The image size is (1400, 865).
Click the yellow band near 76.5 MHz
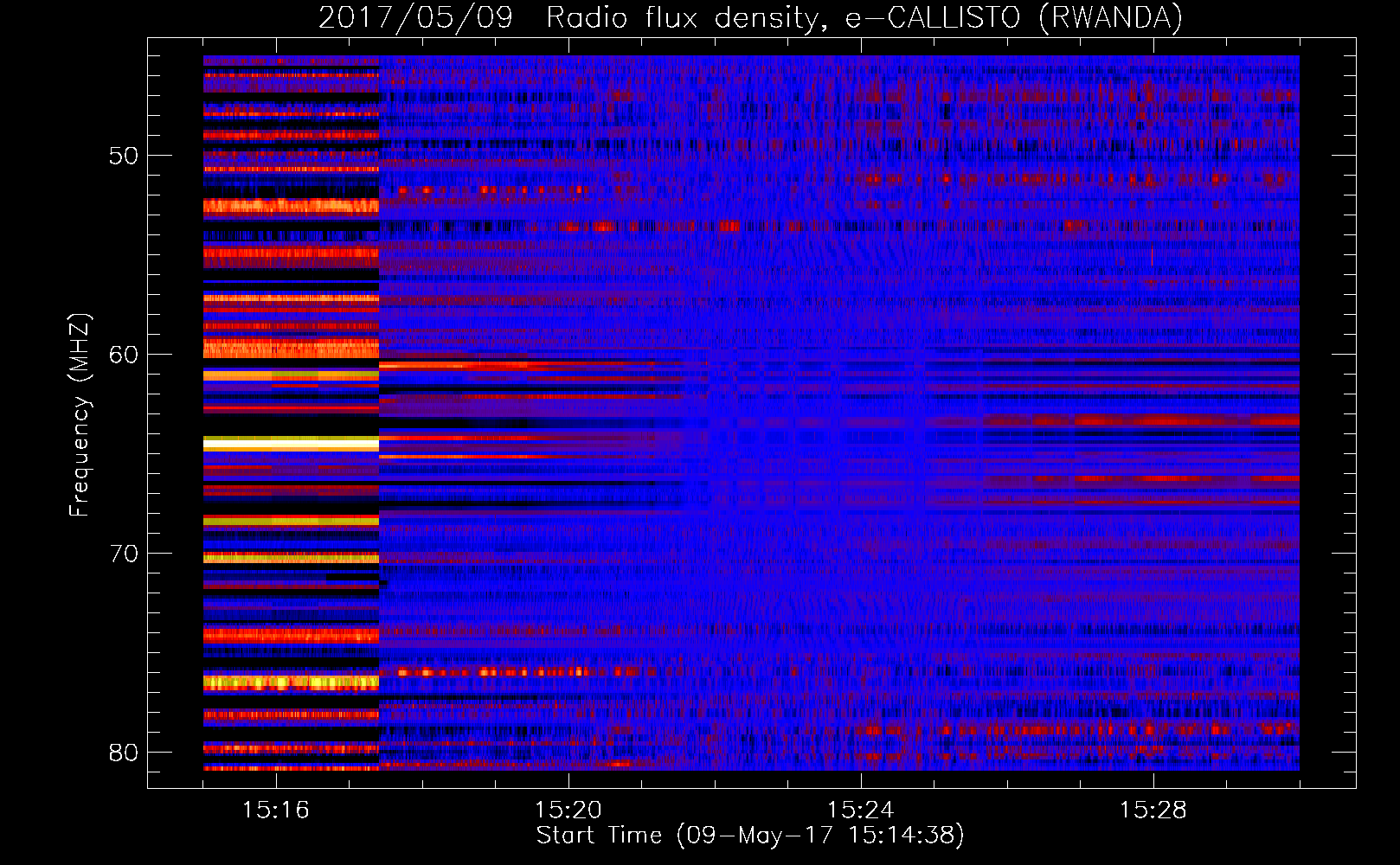coord(291,682)
